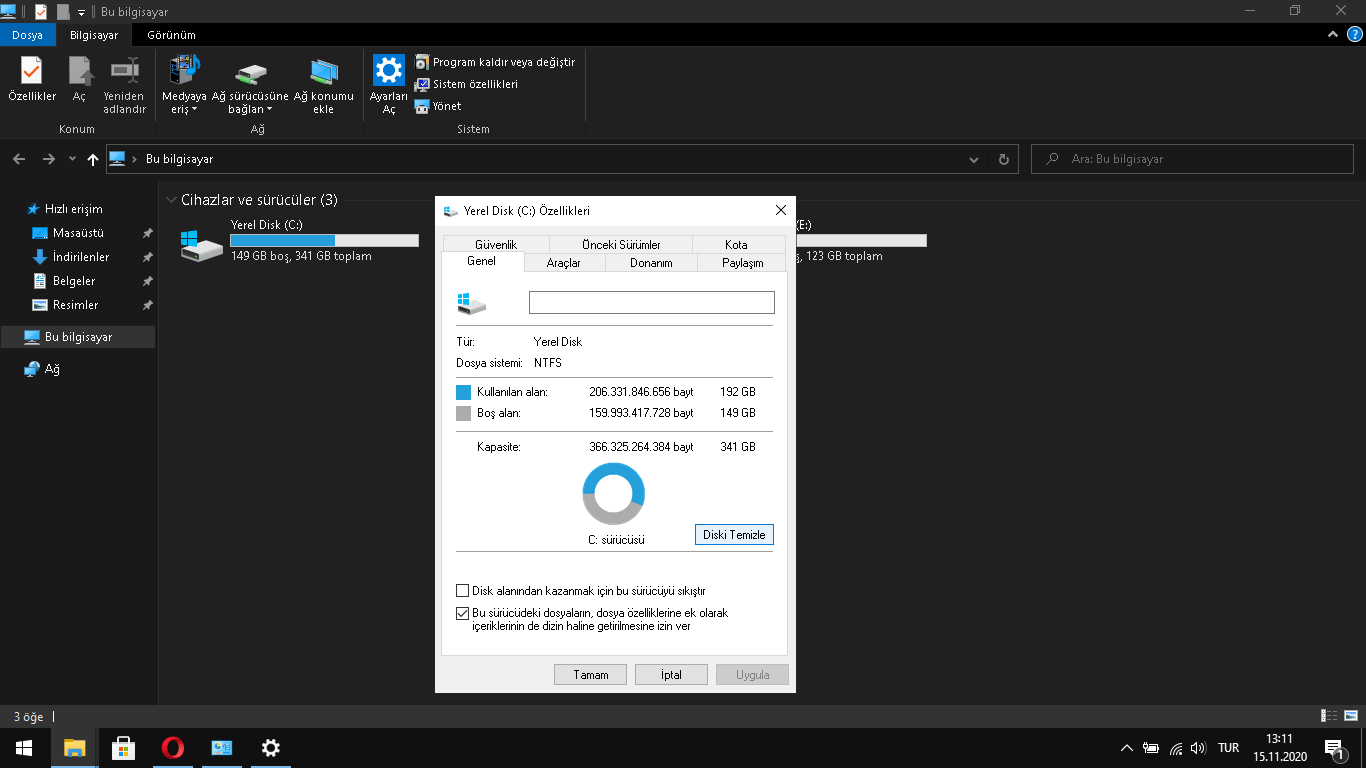This screenshot has height=768, width=1366.
Task: Switch to large icons view in status bar
Action: tap(1350, 716)
